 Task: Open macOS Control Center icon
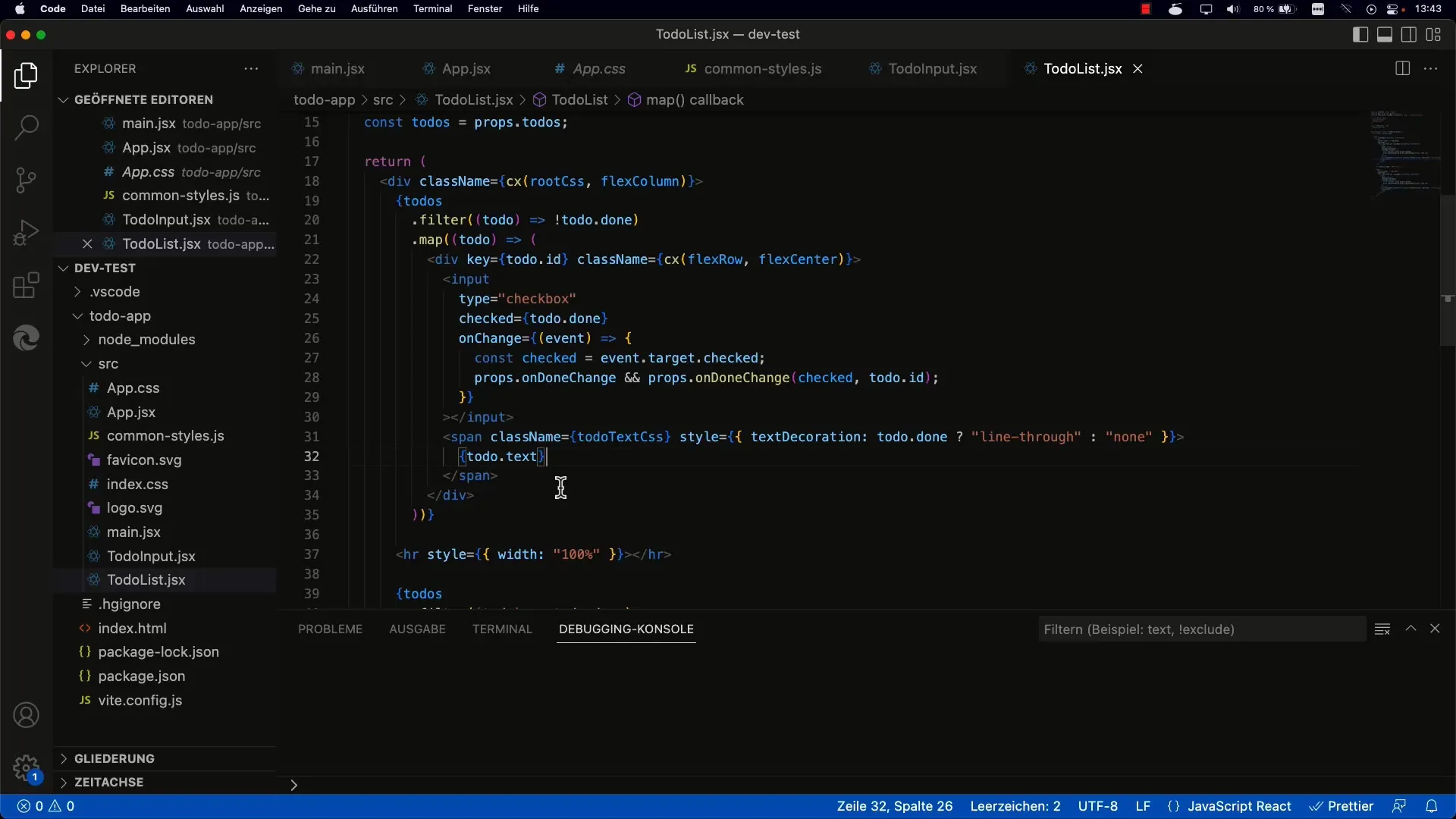pos(1392,9)
